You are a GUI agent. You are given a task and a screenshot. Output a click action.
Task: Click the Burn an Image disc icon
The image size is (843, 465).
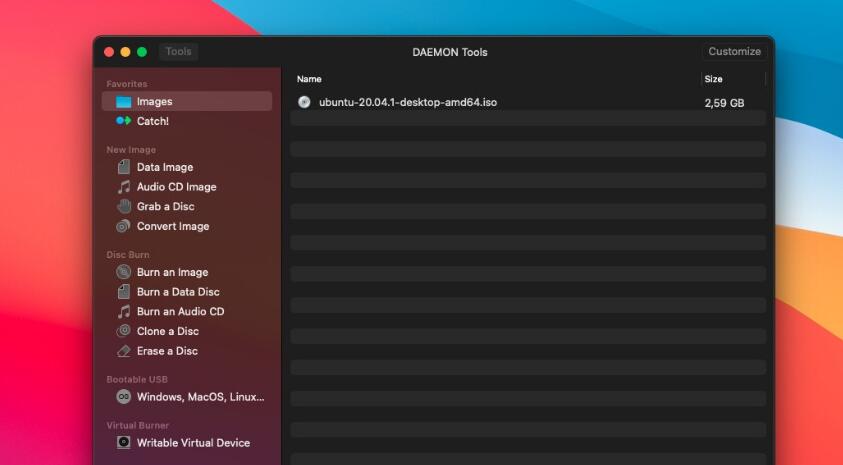[x=124, y=272]
